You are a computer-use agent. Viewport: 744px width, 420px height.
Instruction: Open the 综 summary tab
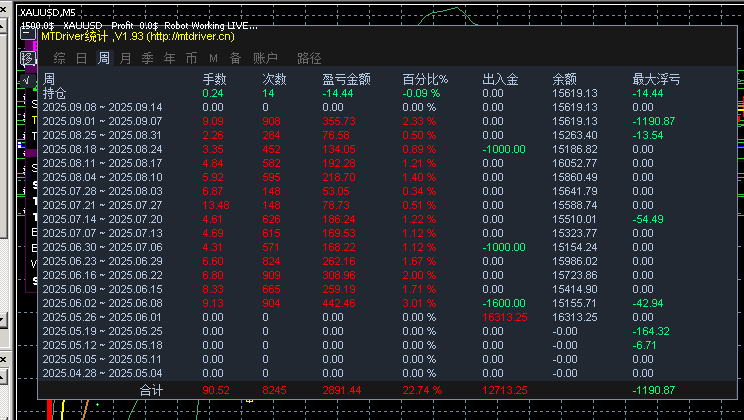(59, 58)
